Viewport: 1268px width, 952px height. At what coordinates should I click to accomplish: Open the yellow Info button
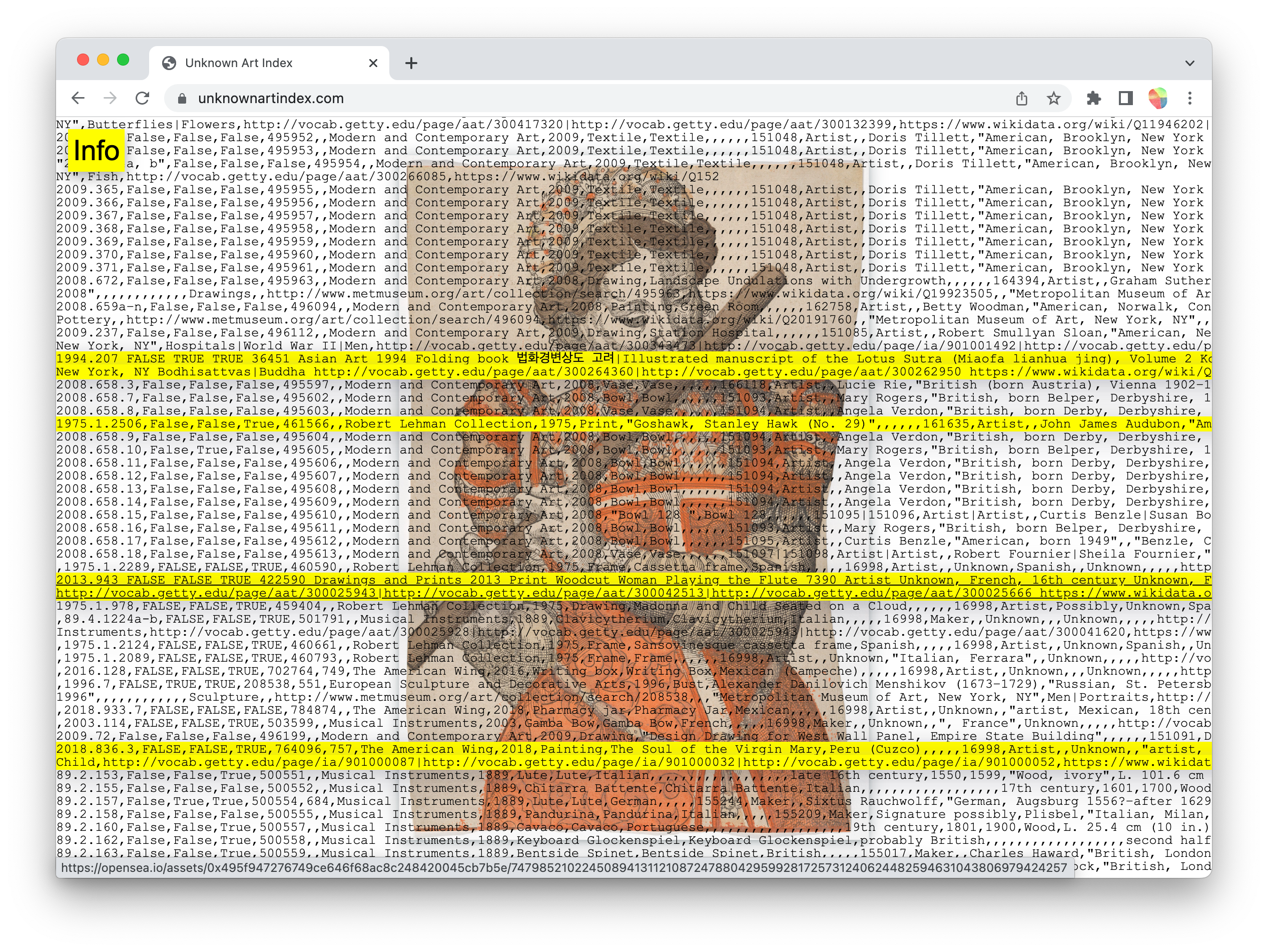pyautogui.click(x=96, y=150)
